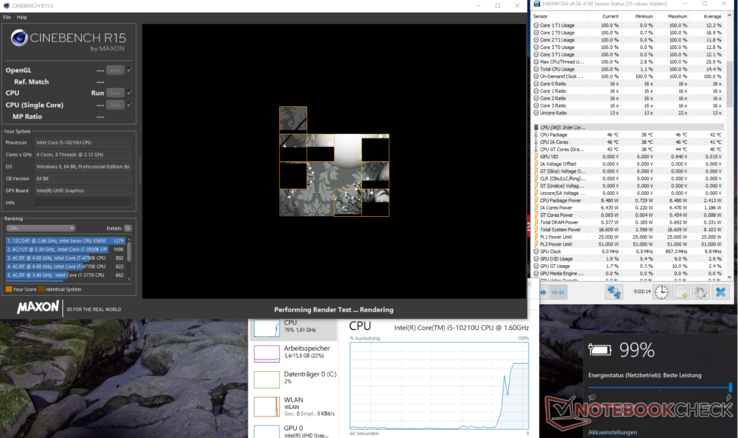Click the battery icon in power flyout
Image resolution: width=738 pixels, height=438 pixels.
pyautogui.click(x=600, y=350)
